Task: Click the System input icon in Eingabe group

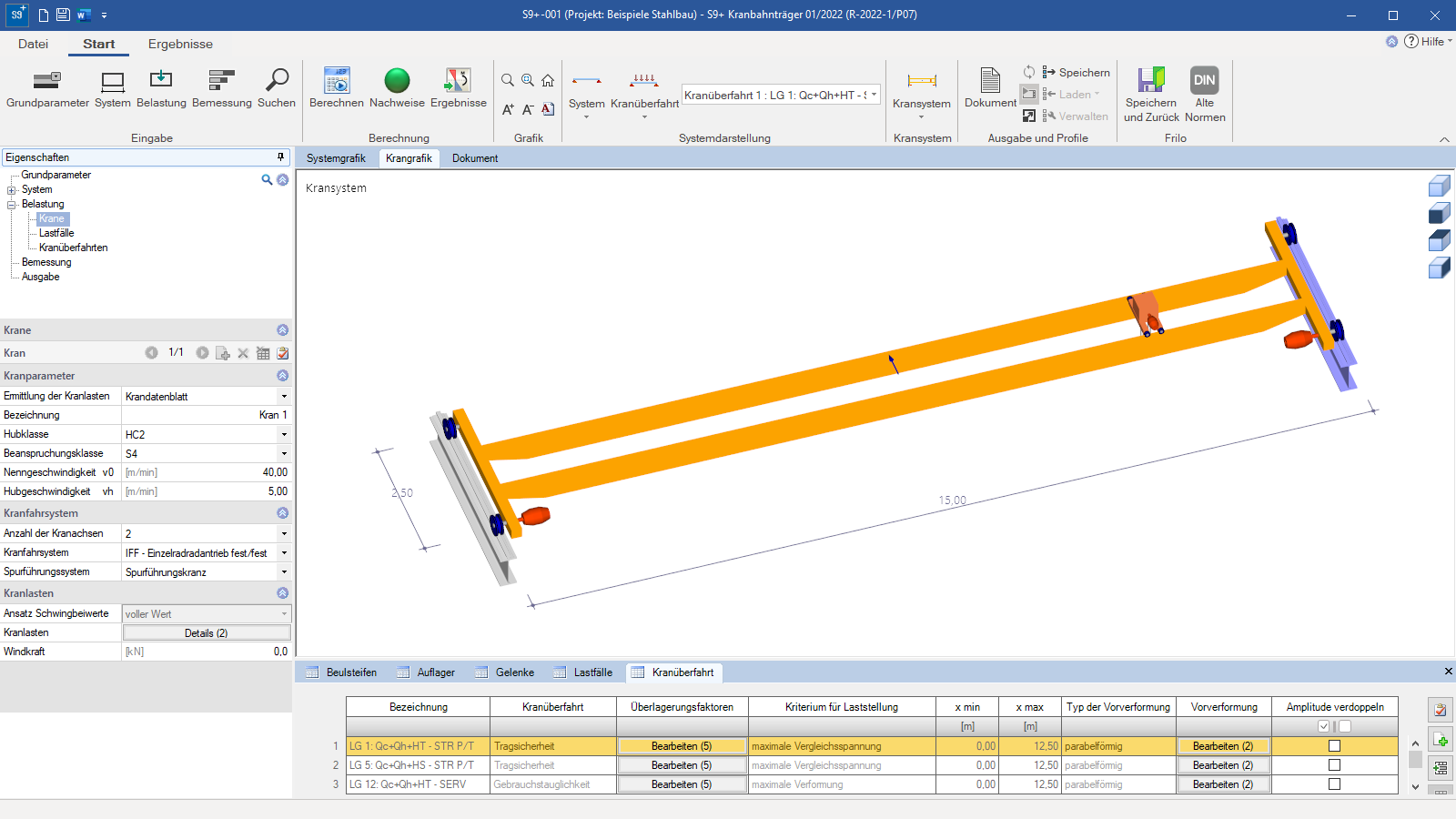Action: [113, 88]
